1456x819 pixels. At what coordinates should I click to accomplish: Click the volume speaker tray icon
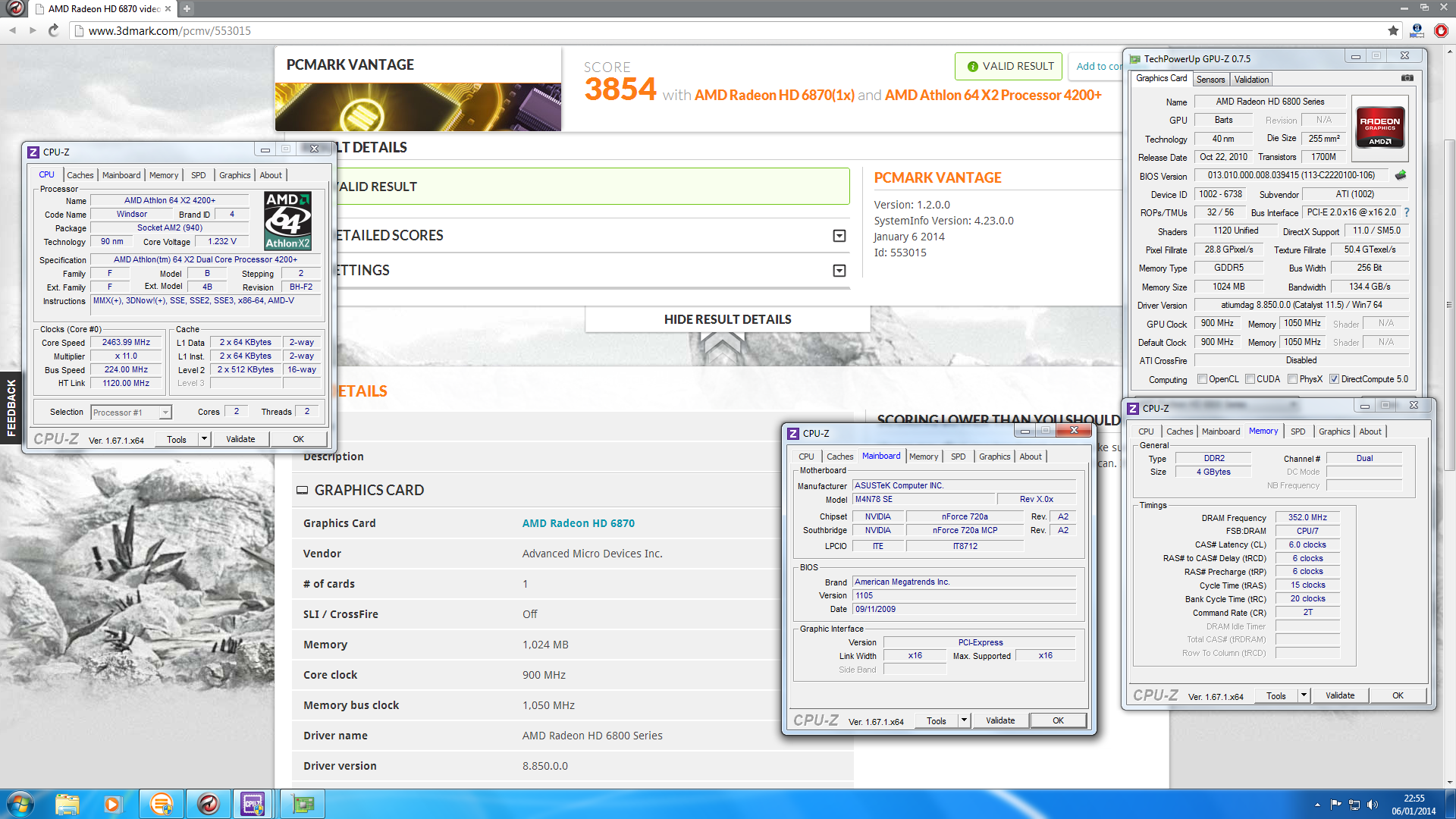pyautogui.click(x=1373, y=805)
